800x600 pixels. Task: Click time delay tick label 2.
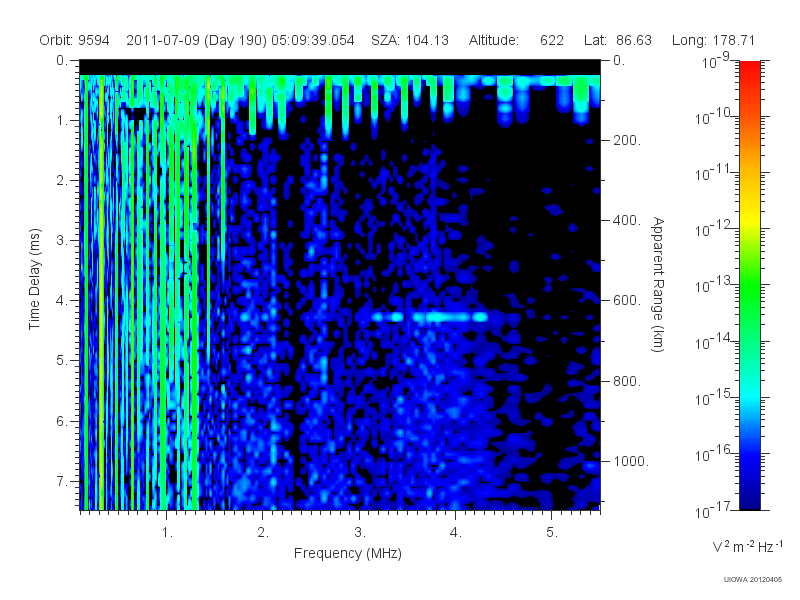(x=62, y=181)
